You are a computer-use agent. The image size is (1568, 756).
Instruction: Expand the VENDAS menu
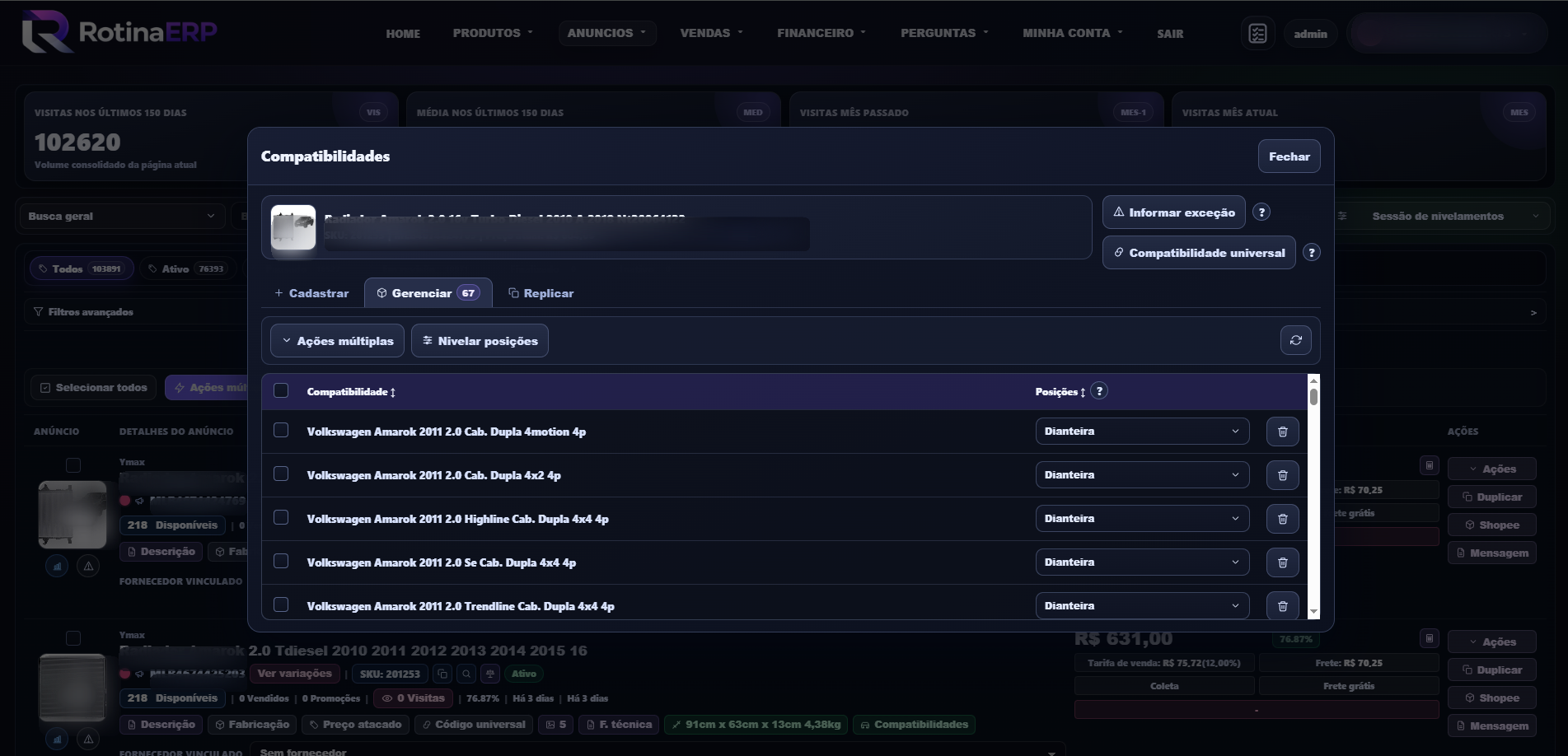[712, 33]
